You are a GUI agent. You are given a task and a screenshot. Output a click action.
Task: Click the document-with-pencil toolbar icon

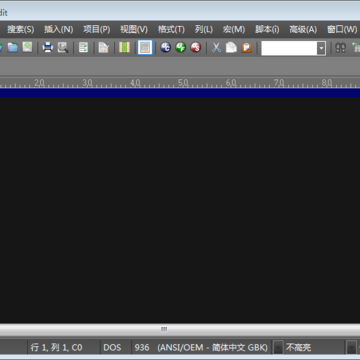click(x=104, y=48)
